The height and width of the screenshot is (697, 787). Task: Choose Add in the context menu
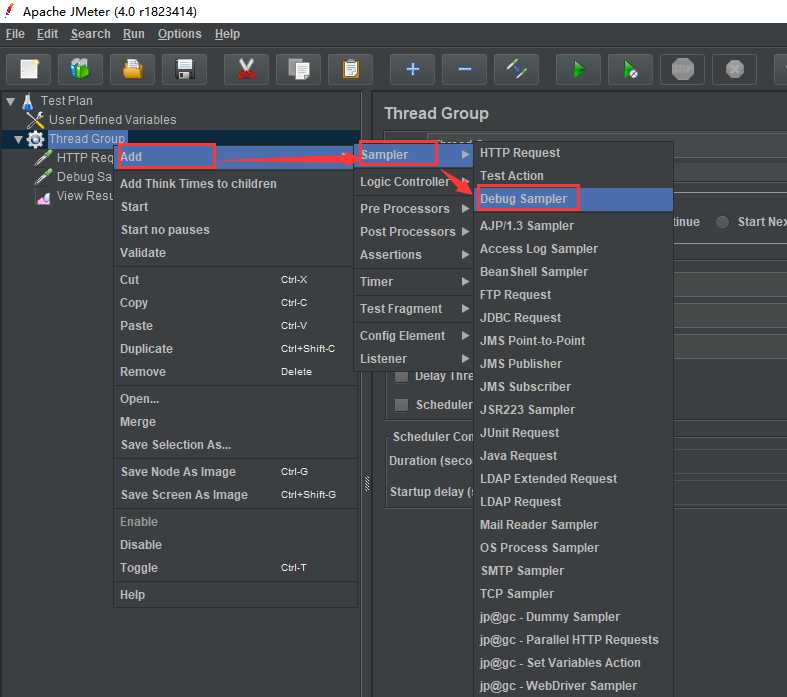pos(235,157)
